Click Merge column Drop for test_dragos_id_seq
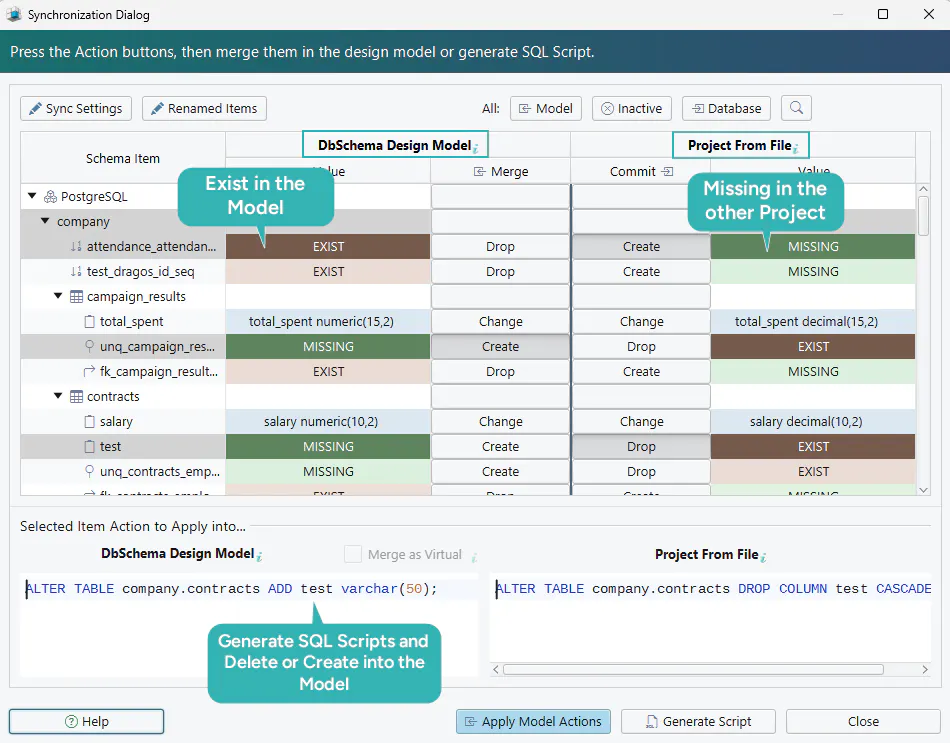The width and height of the screenshot is (950, 743). [x=500, y=272]
